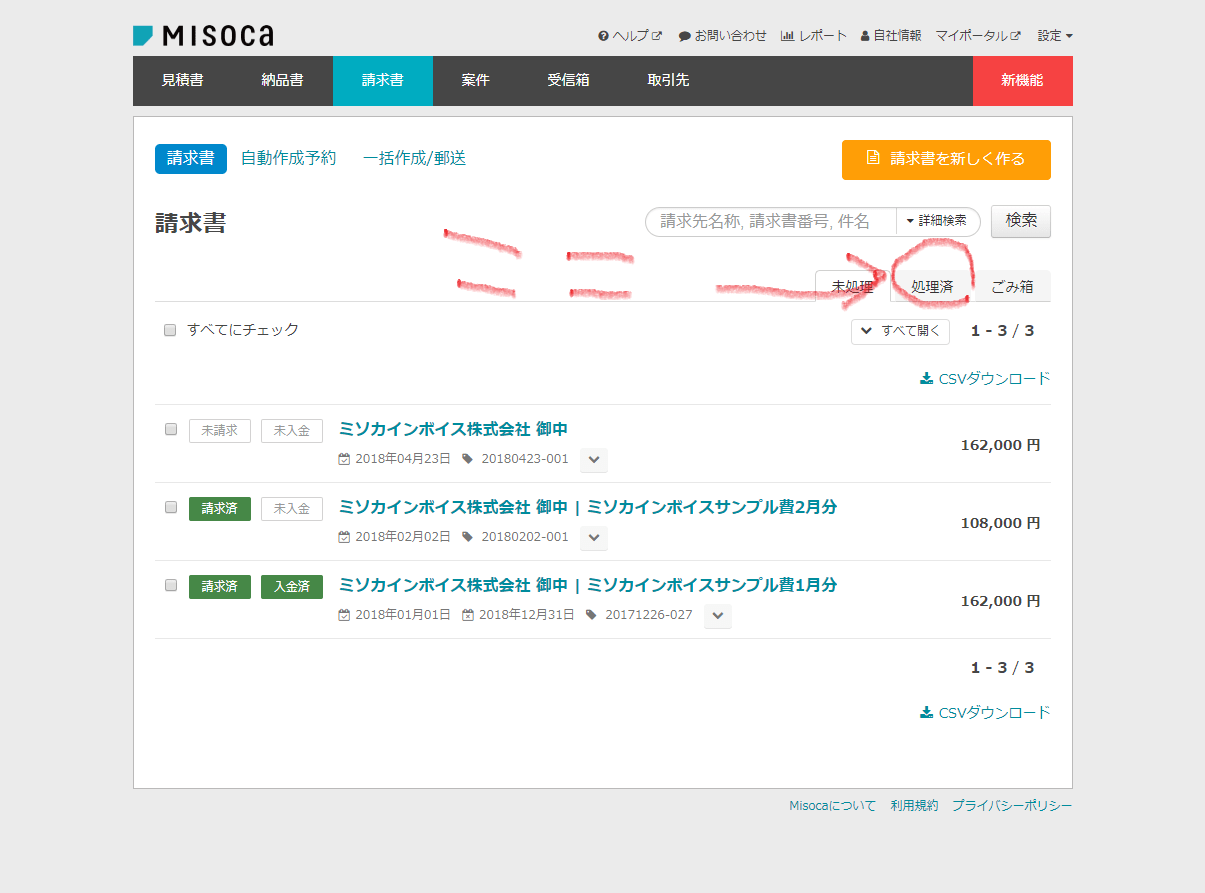This screenshot has height=893, width=1205.
Task: Open the 新機能 button
Action: [x=1022, y=81]
